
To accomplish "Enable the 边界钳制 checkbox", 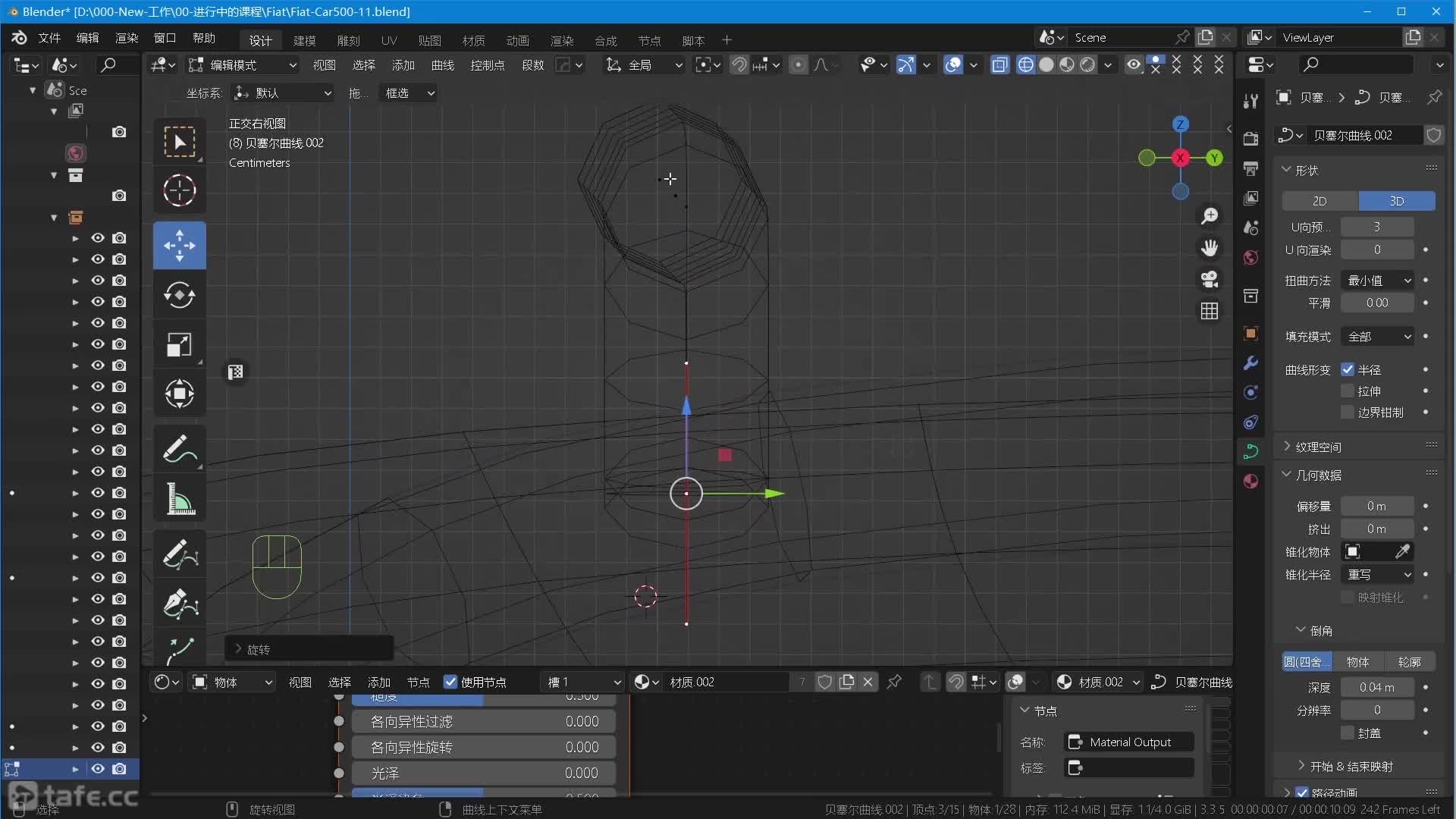I will (1348, 413).
